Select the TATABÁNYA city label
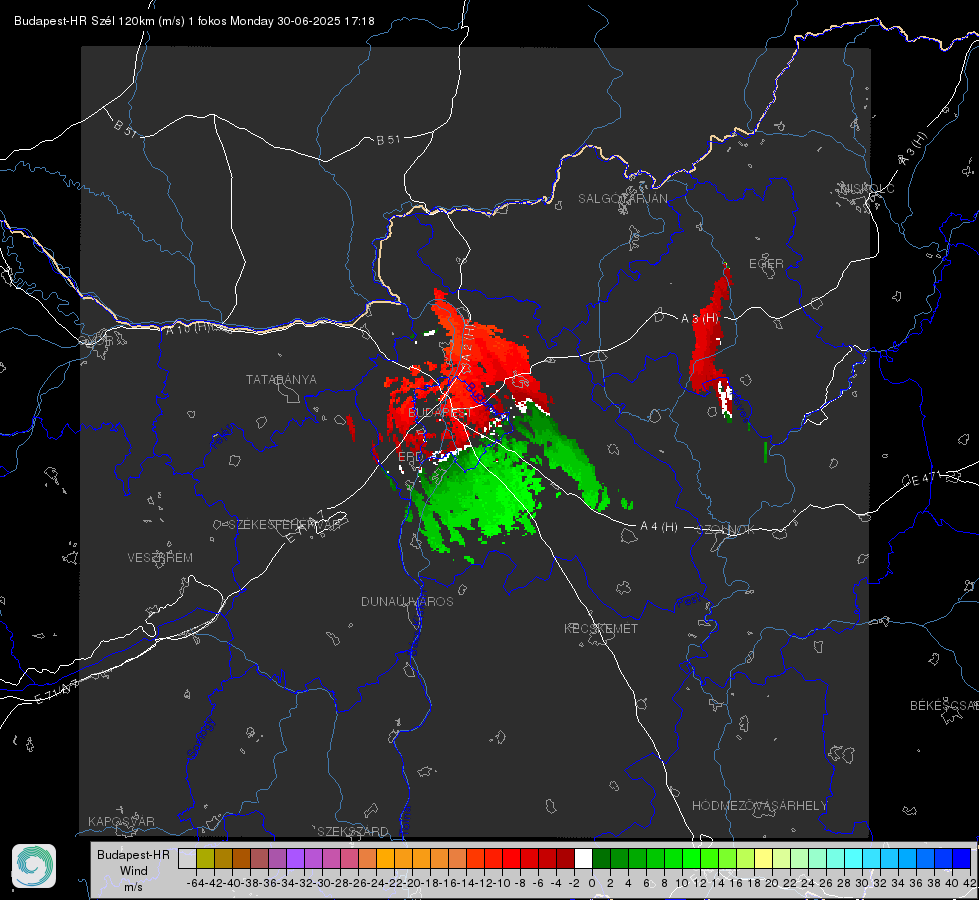This screenshot has width=979, height=900. 281,380
